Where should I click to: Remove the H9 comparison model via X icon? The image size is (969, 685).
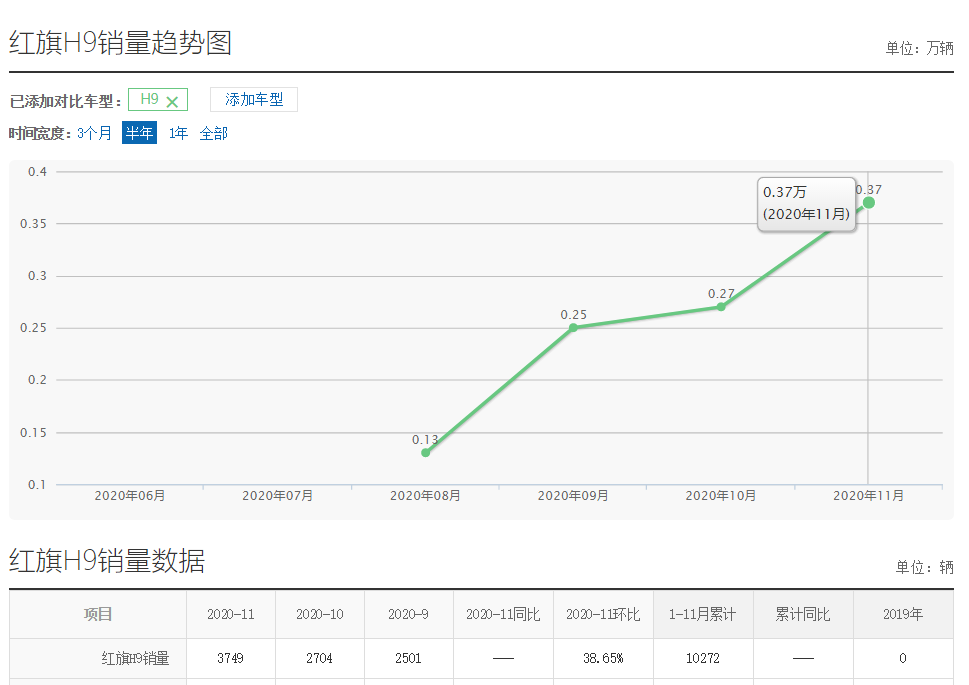tap(172, 102)
